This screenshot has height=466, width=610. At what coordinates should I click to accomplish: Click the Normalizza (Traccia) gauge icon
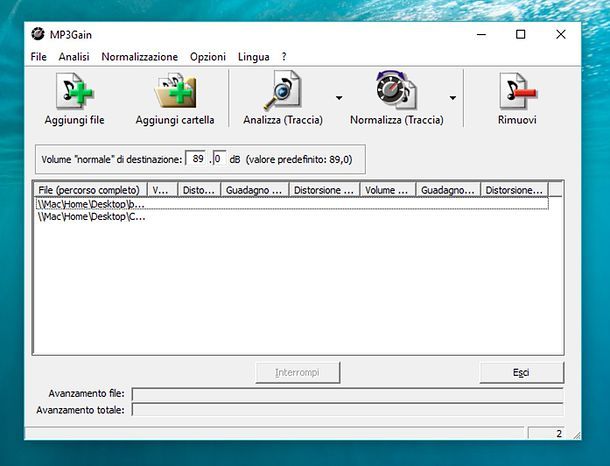396,90
